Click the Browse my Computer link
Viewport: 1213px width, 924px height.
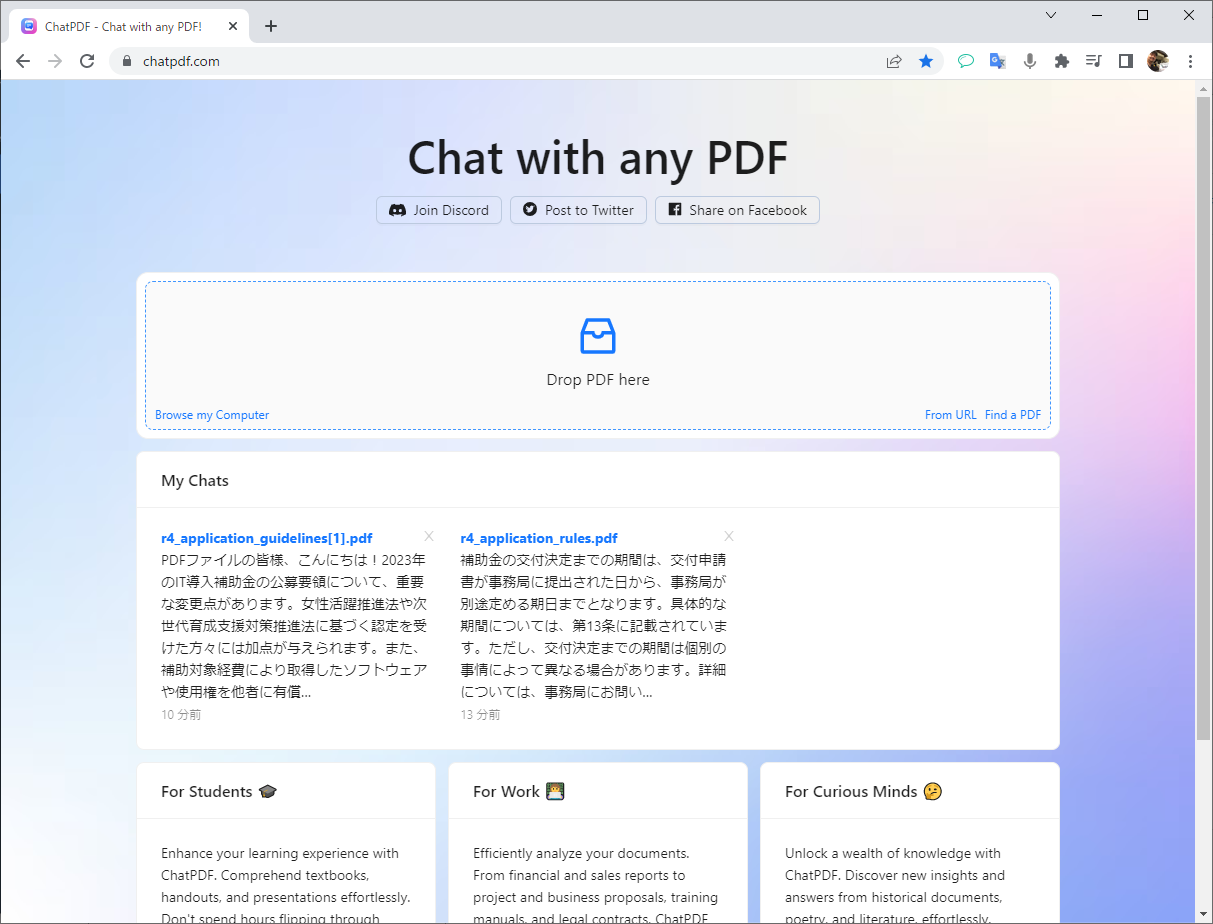212,415
